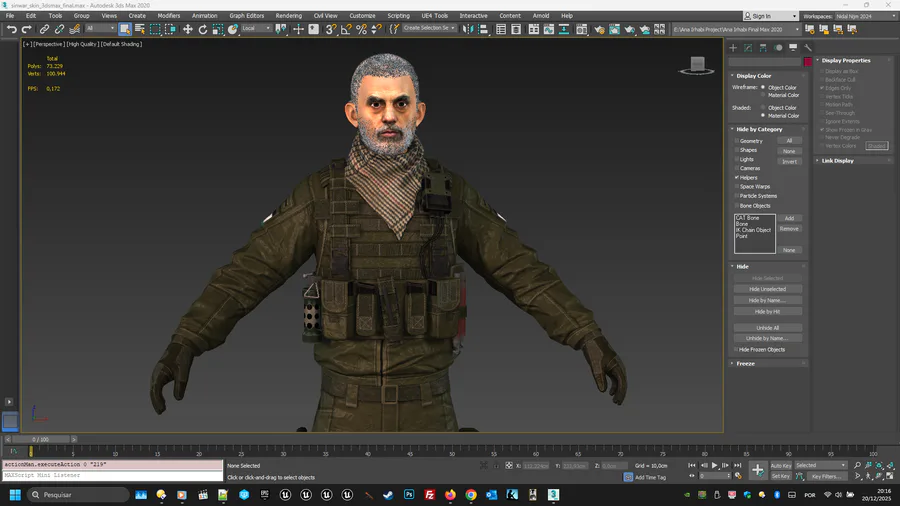Click the Hide by Name button
The image size is (900, 506).
coord(767,300)
